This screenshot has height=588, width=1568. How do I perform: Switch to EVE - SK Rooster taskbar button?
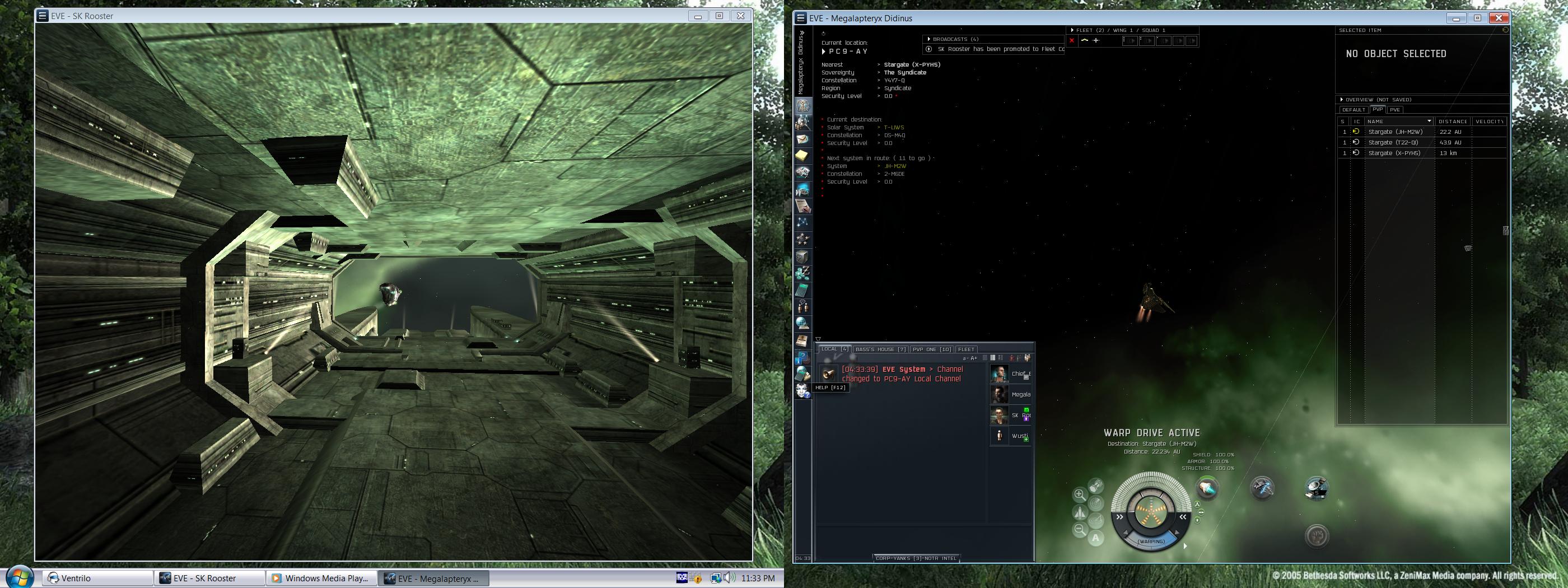click(x=209, y=578)
